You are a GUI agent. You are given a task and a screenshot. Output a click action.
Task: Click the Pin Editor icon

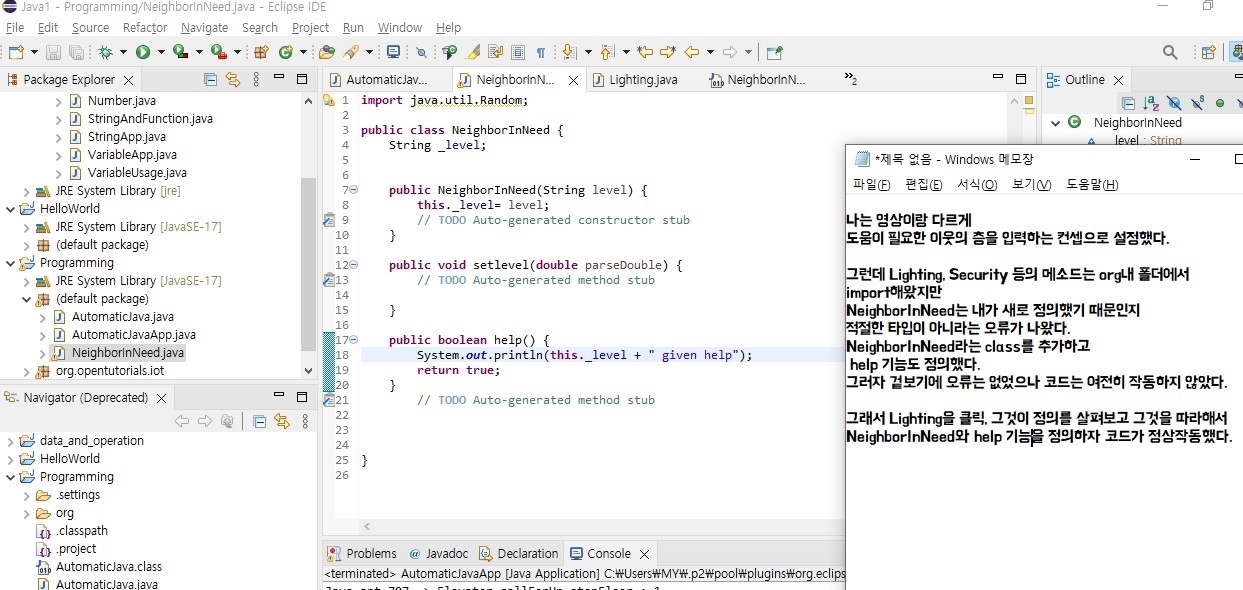[x=774, y=52]
